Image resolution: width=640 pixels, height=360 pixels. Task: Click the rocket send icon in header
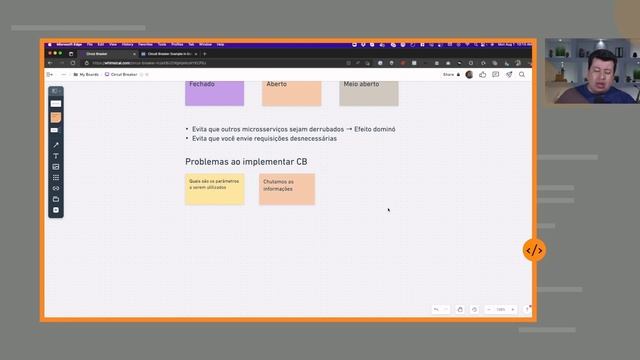coord(509,75)
